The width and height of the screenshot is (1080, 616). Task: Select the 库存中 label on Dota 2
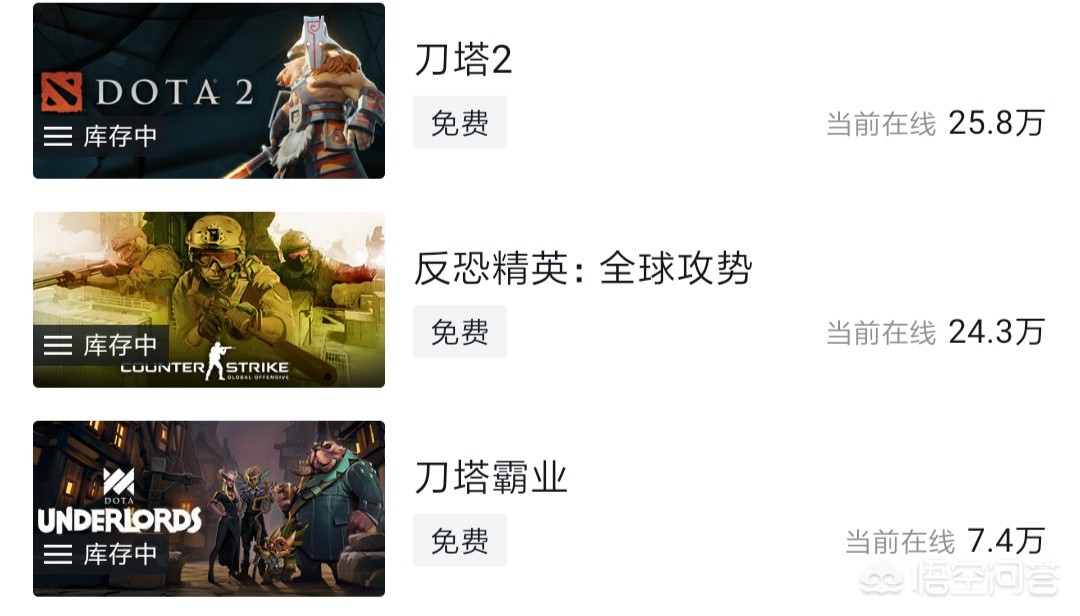(x=121, y=136)
